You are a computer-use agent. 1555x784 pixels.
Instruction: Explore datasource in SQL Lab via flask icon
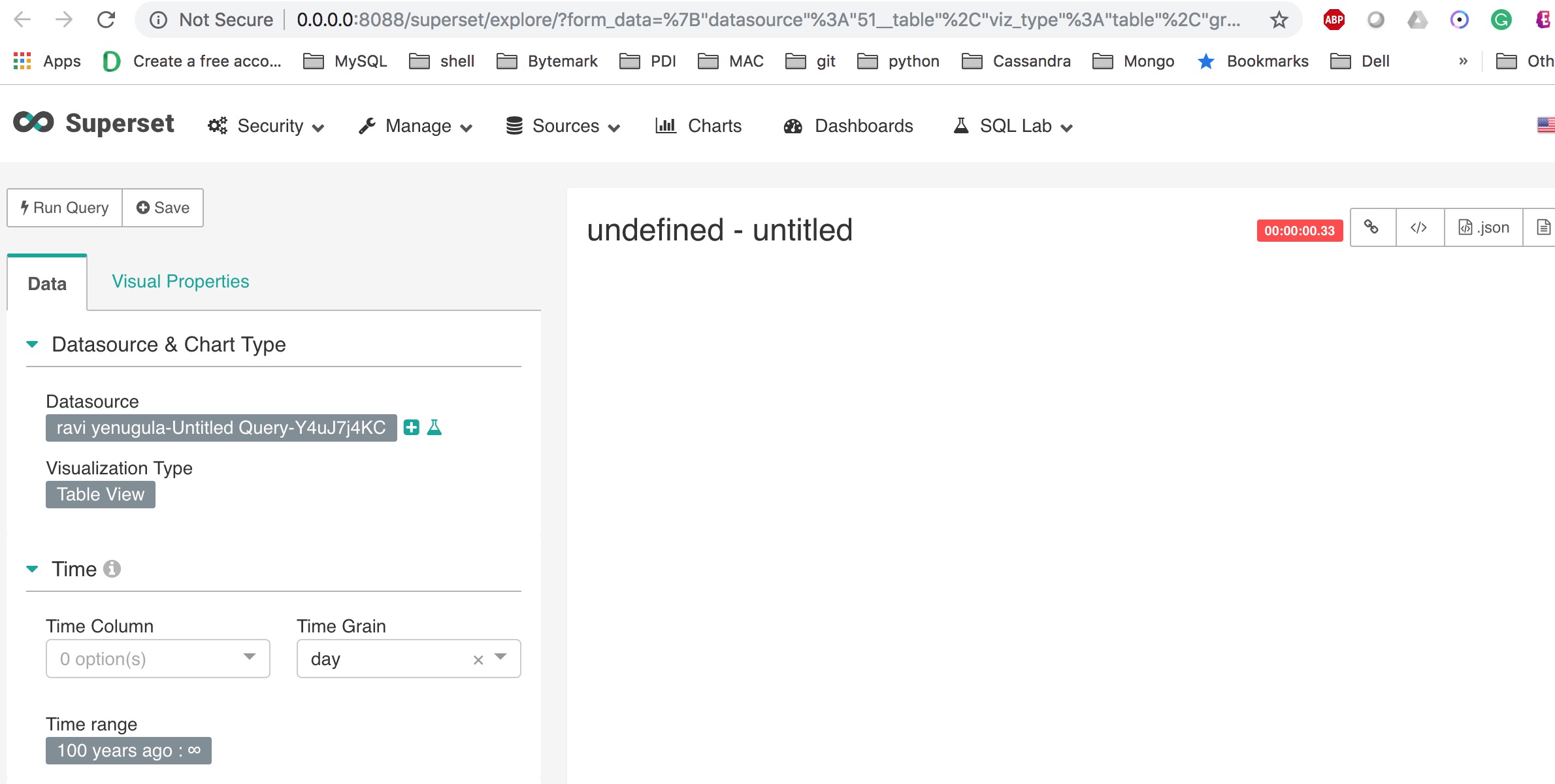[434, 427]
